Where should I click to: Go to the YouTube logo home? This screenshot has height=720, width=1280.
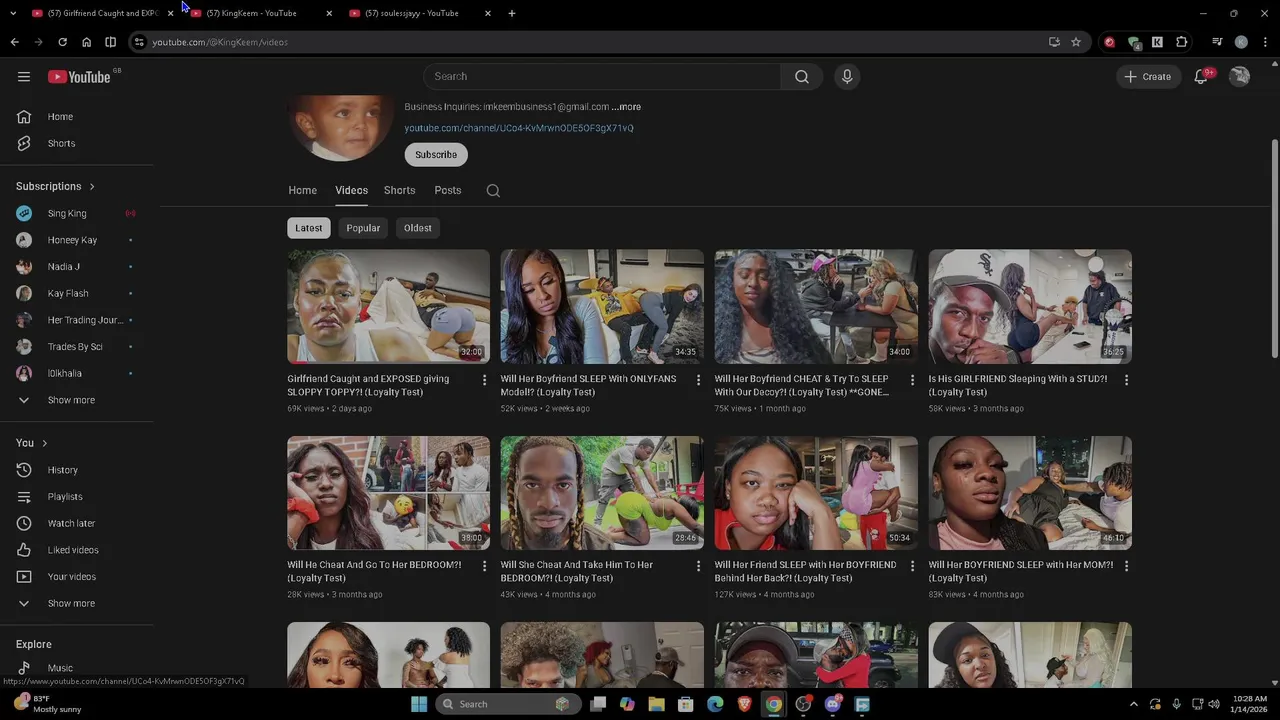(79, 77)
